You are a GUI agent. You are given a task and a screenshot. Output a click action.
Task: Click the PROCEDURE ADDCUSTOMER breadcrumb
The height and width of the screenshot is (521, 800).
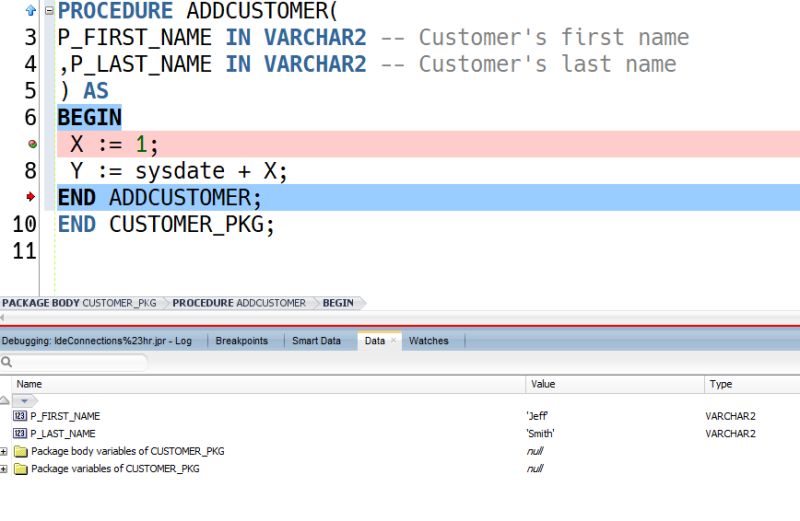239,303
